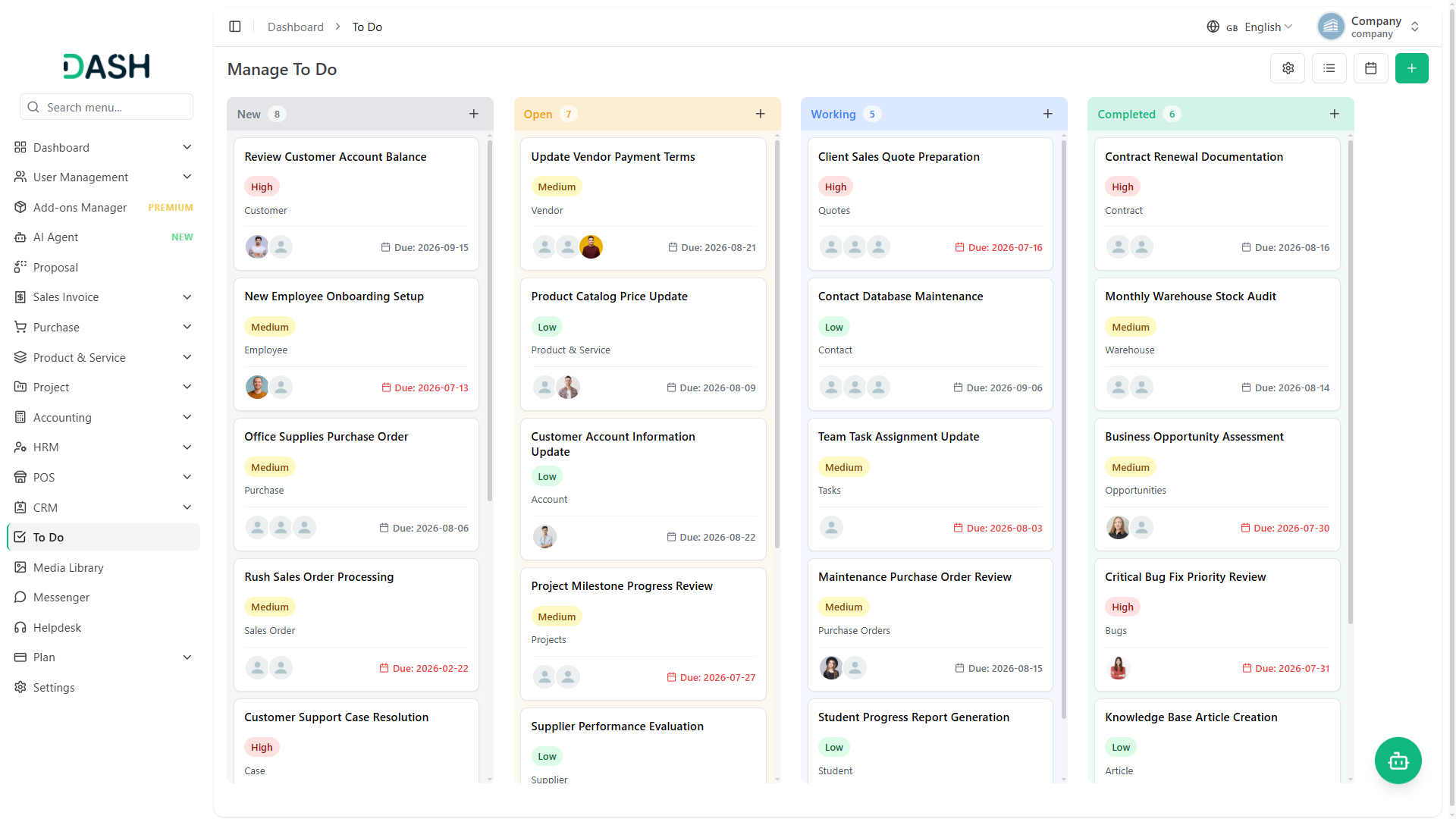Add a card to the Open column

(761, 114)
